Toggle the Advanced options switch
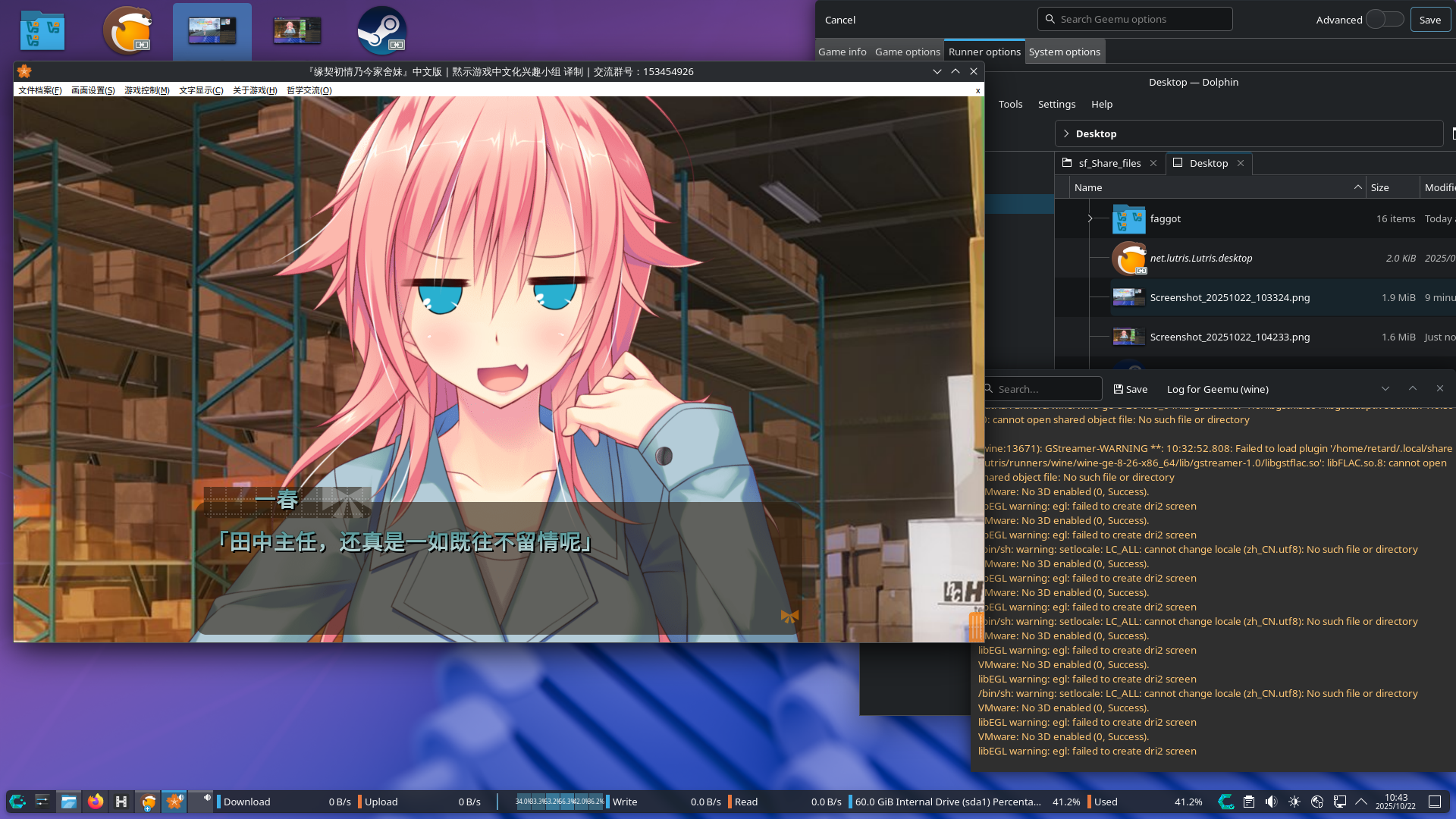Screen dimensions: 1456x819 coord(1384,20)
